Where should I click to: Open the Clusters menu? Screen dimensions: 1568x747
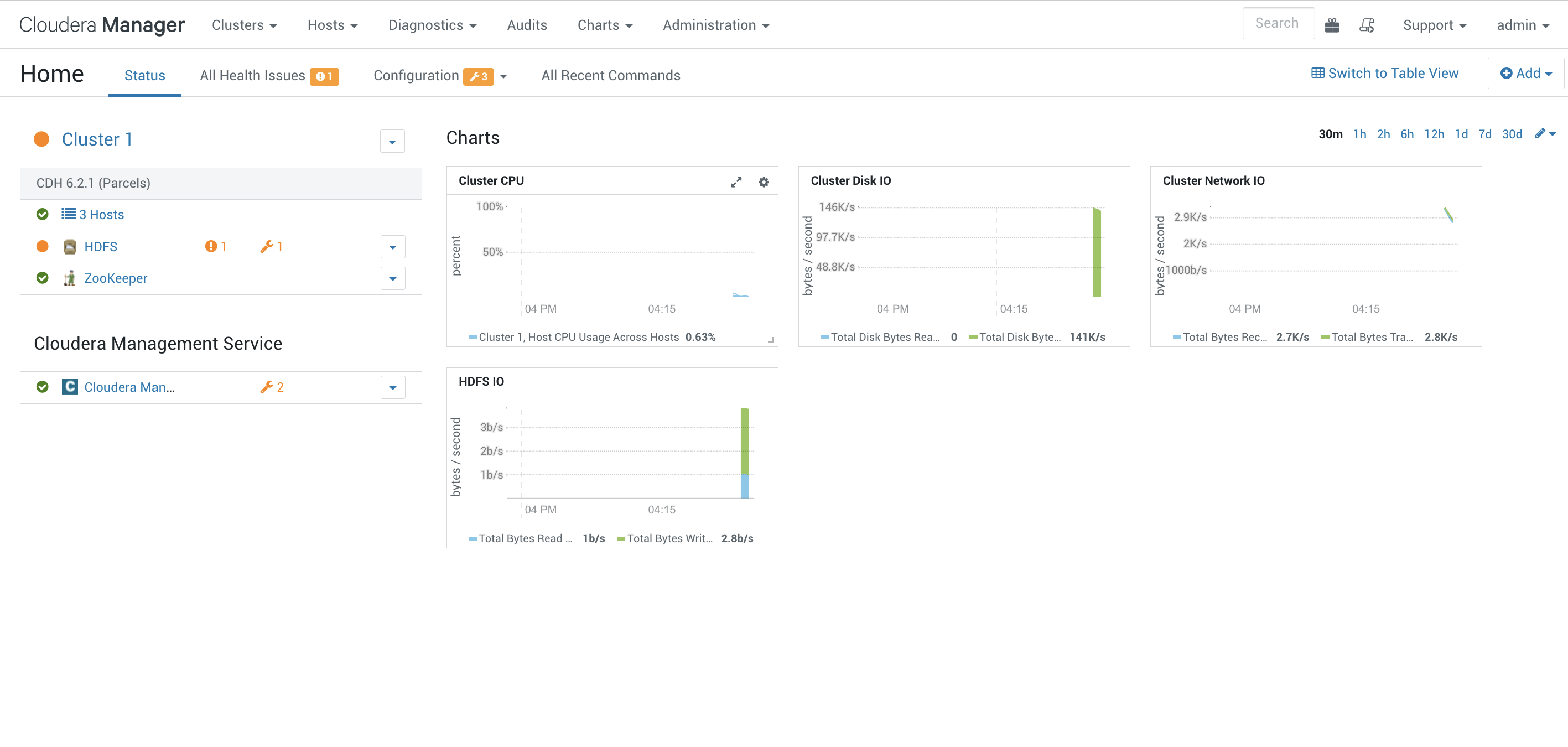tap(244, 25)
